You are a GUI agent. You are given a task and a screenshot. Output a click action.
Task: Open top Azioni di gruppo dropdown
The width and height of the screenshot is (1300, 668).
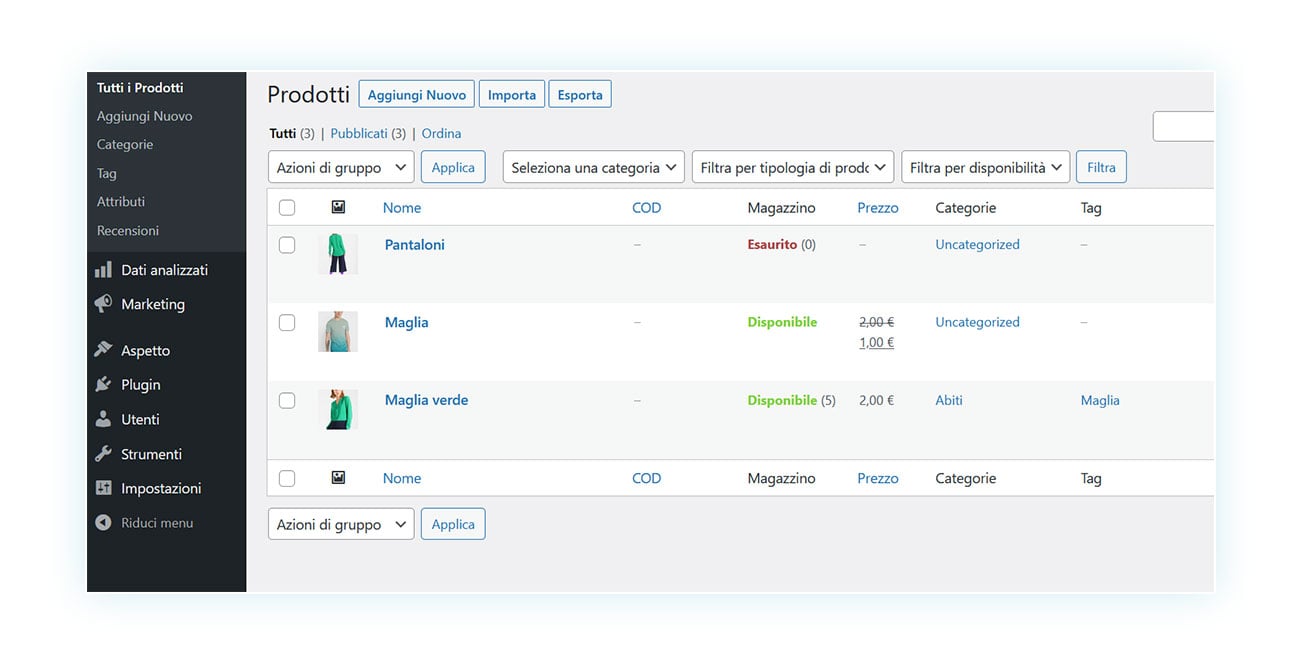(341, 167)
